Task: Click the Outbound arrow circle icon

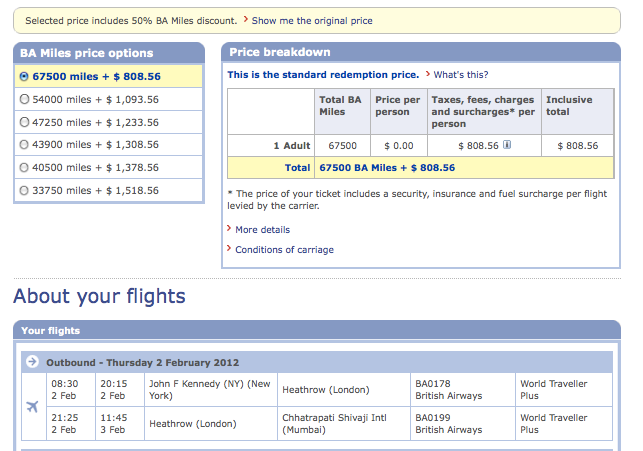Action: point(32,362)
